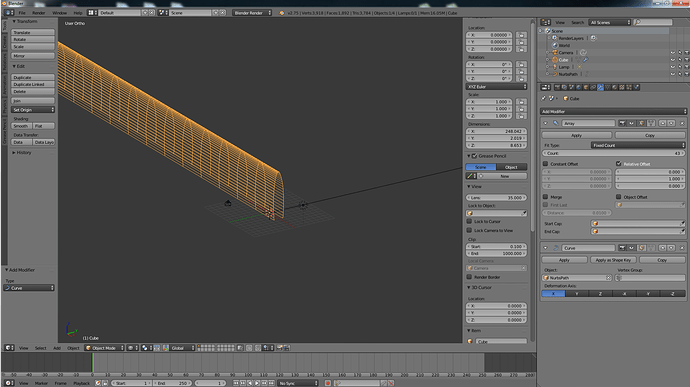Select the Y deformation axis button

pyautogui.click(x=577, y=294)
